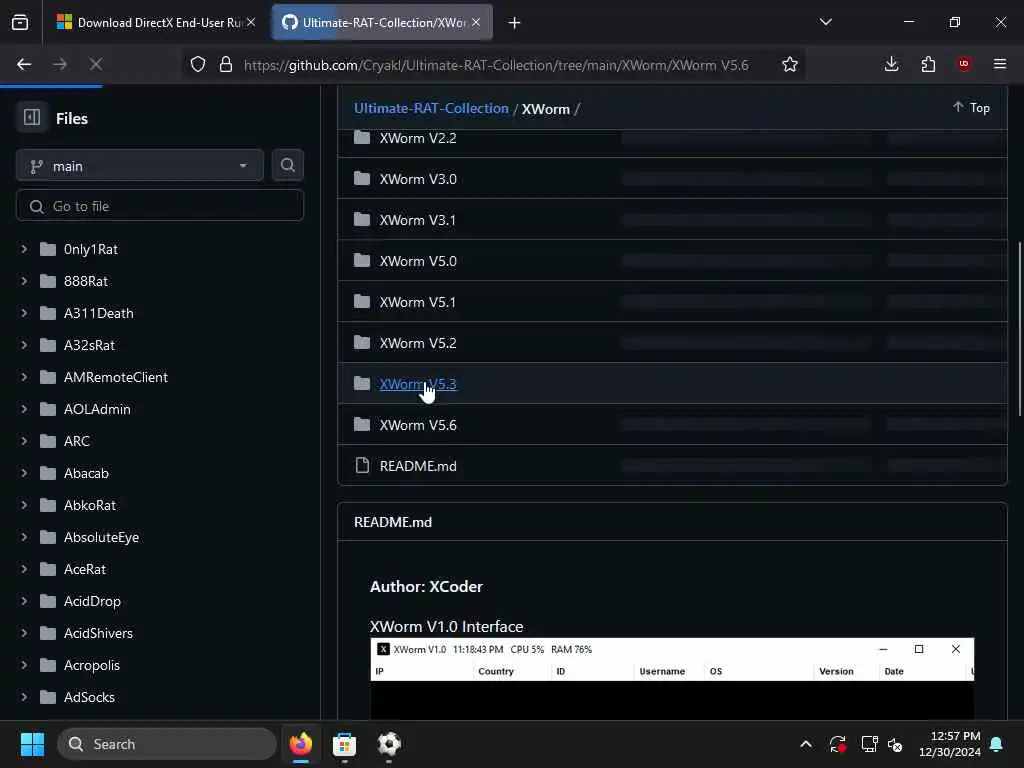
Task: Open Ultimate-RAT-Collection breadcrumb link
Action: (431, 108)
